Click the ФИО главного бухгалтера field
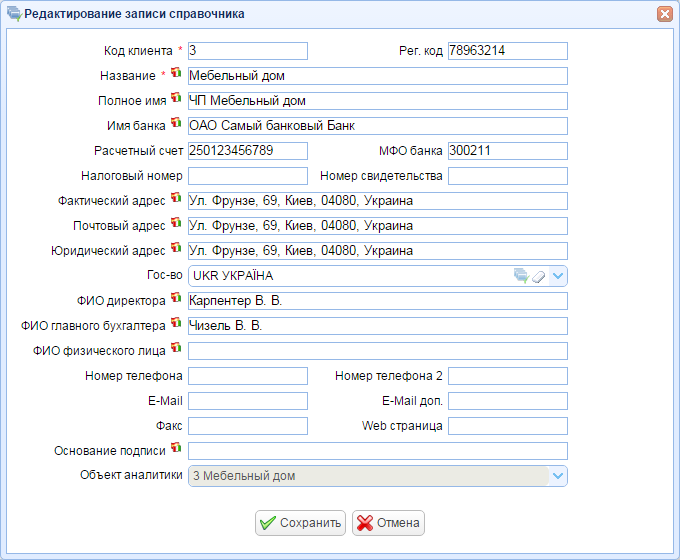680x560 pixels. click(378, 326)
